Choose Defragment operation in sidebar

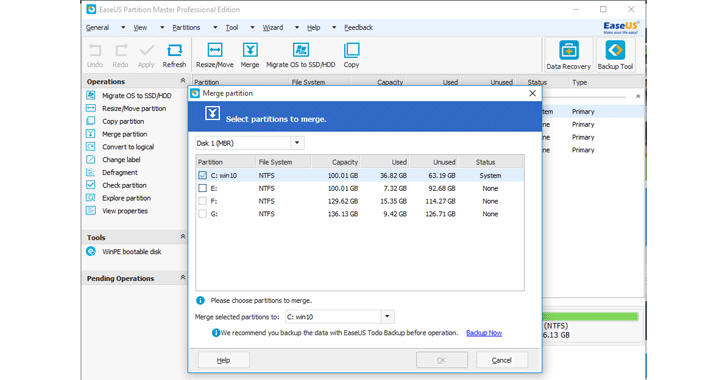[120, 172]
